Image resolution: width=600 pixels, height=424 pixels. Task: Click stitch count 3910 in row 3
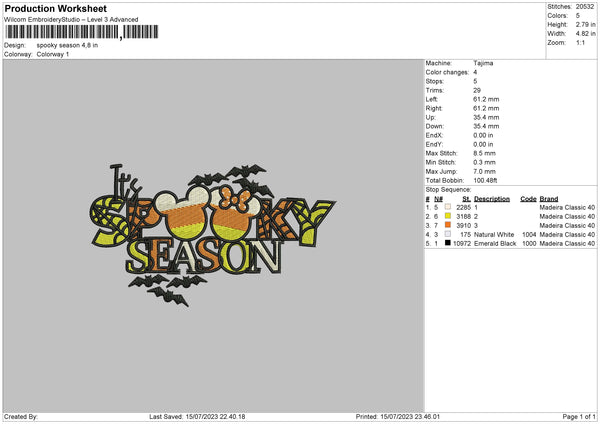pyautogui.click(x=464, y=225)
